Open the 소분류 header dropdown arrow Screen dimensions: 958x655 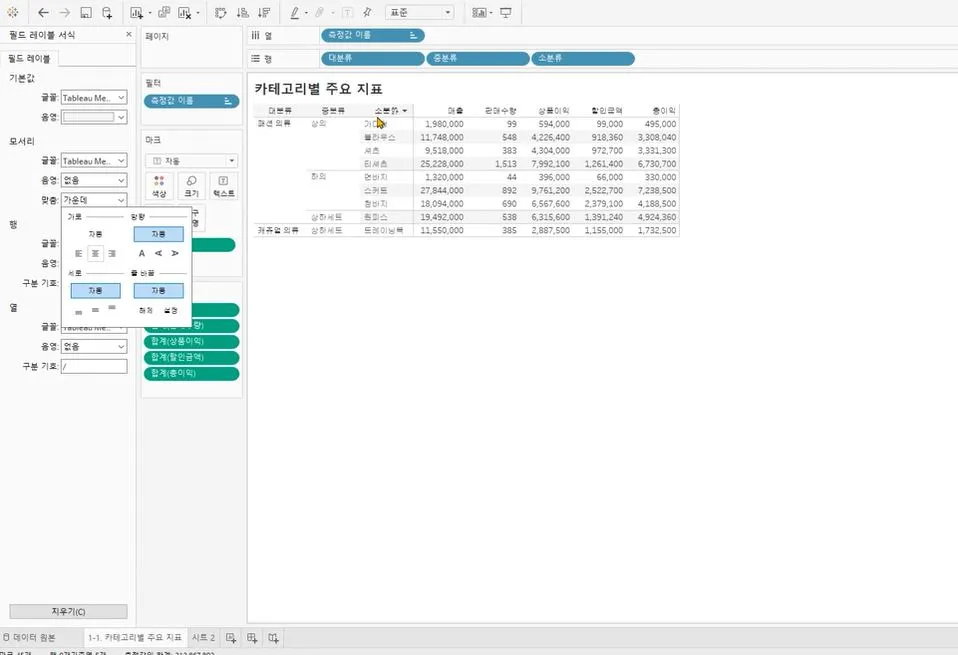pos(405,111)
